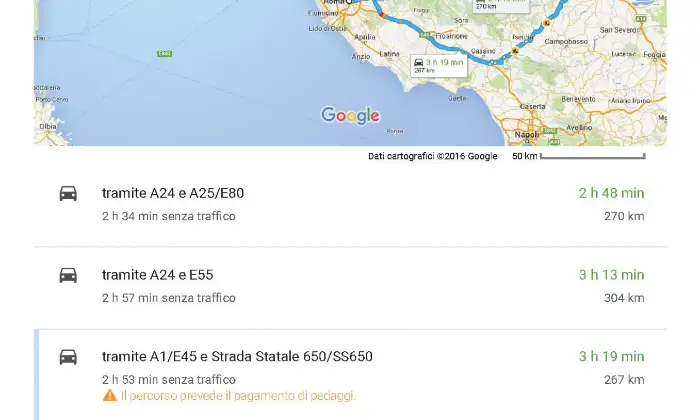The height and width of the screenshot is (420, 700).
Task: Choose route tramite A1/E45 e Strada Statale 650/SS650
Action: click(x=237, y=357)
